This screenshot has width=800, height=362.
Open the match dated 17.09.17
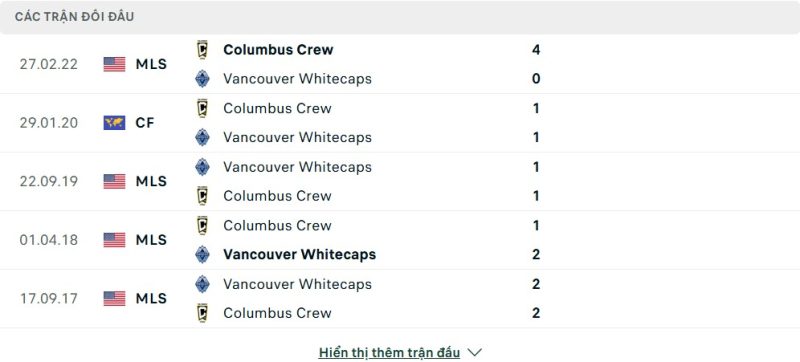coord(400,298)
